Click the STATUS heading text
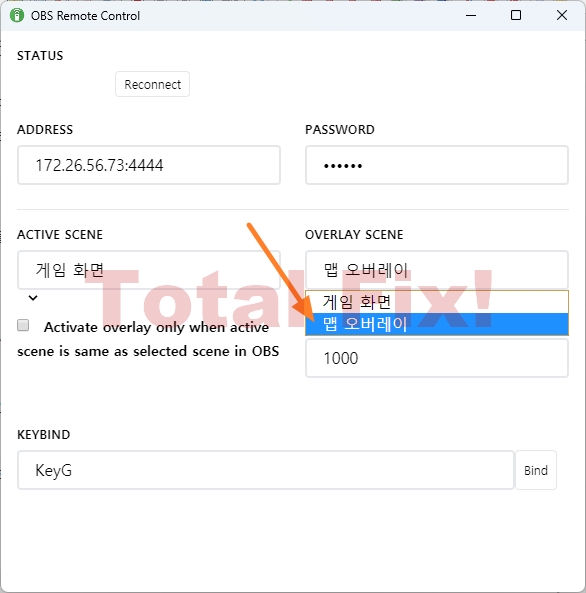Viewport: 586px width, 593px height. point(40,56)
